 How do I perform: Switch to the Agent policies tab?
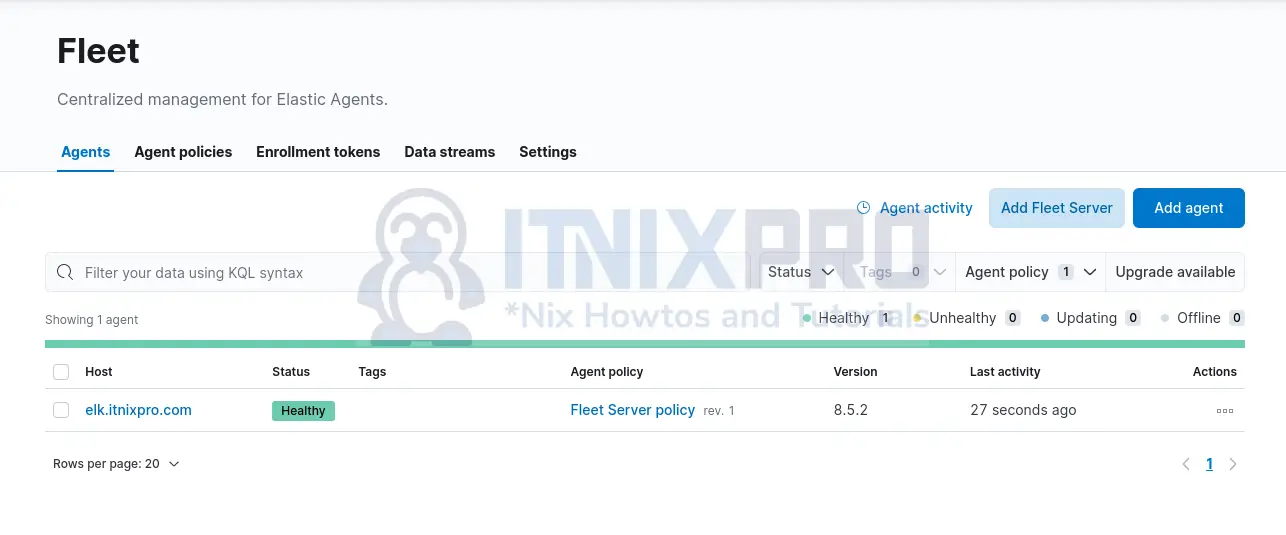tap(183, 152)
